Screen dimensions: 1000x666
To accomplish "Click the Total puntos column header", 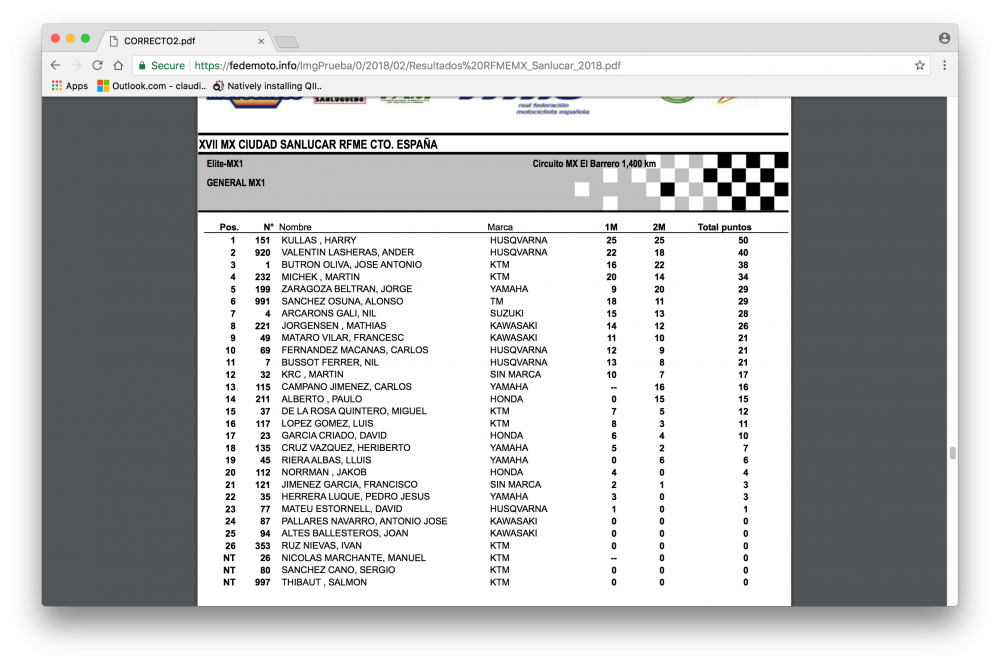I will pos(724,227).
